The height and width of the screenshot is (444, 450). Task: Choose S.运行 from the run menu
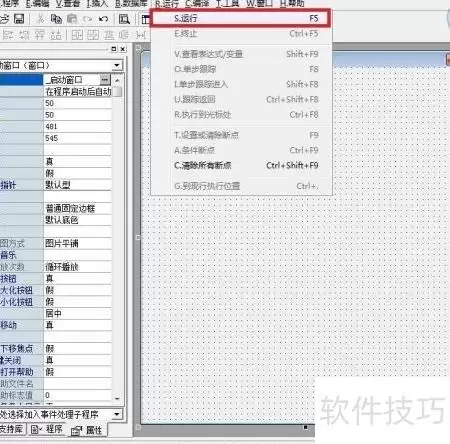tap(241, 18)
